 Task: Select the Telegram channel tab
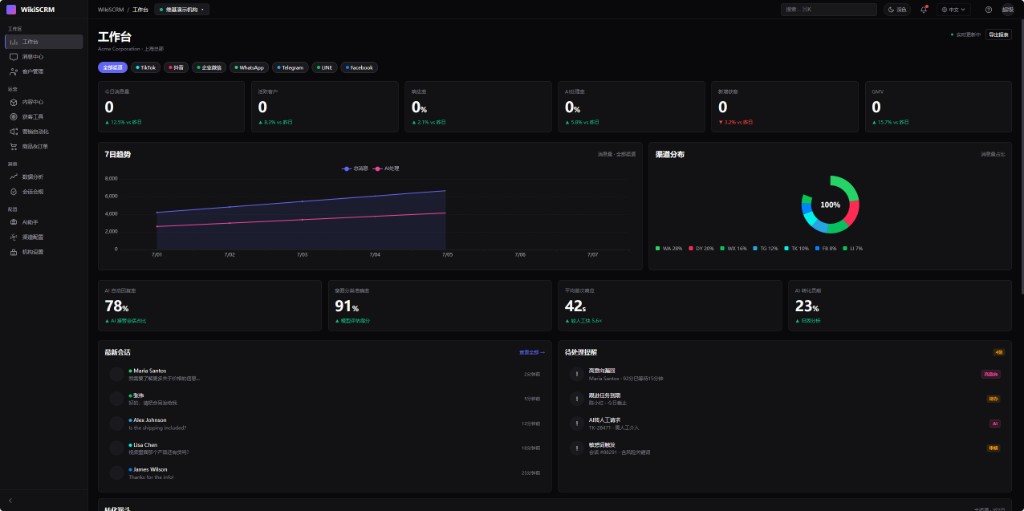click(290, 67)
